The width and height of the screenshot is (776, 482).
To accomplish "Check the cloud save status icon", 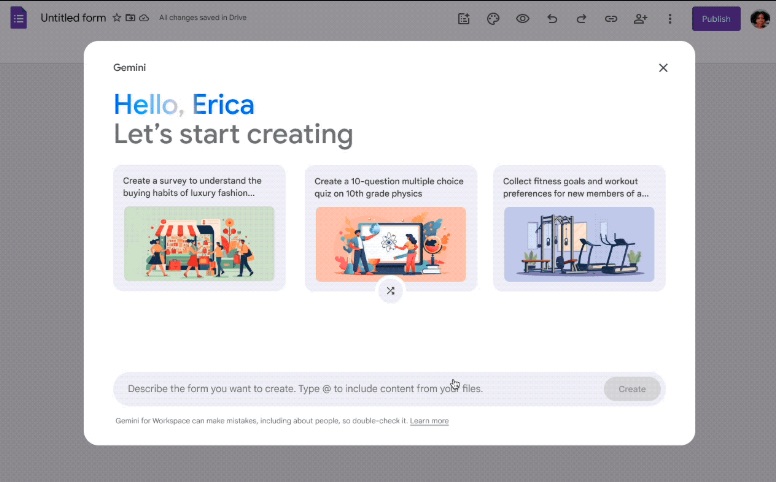I will point(144,18).
